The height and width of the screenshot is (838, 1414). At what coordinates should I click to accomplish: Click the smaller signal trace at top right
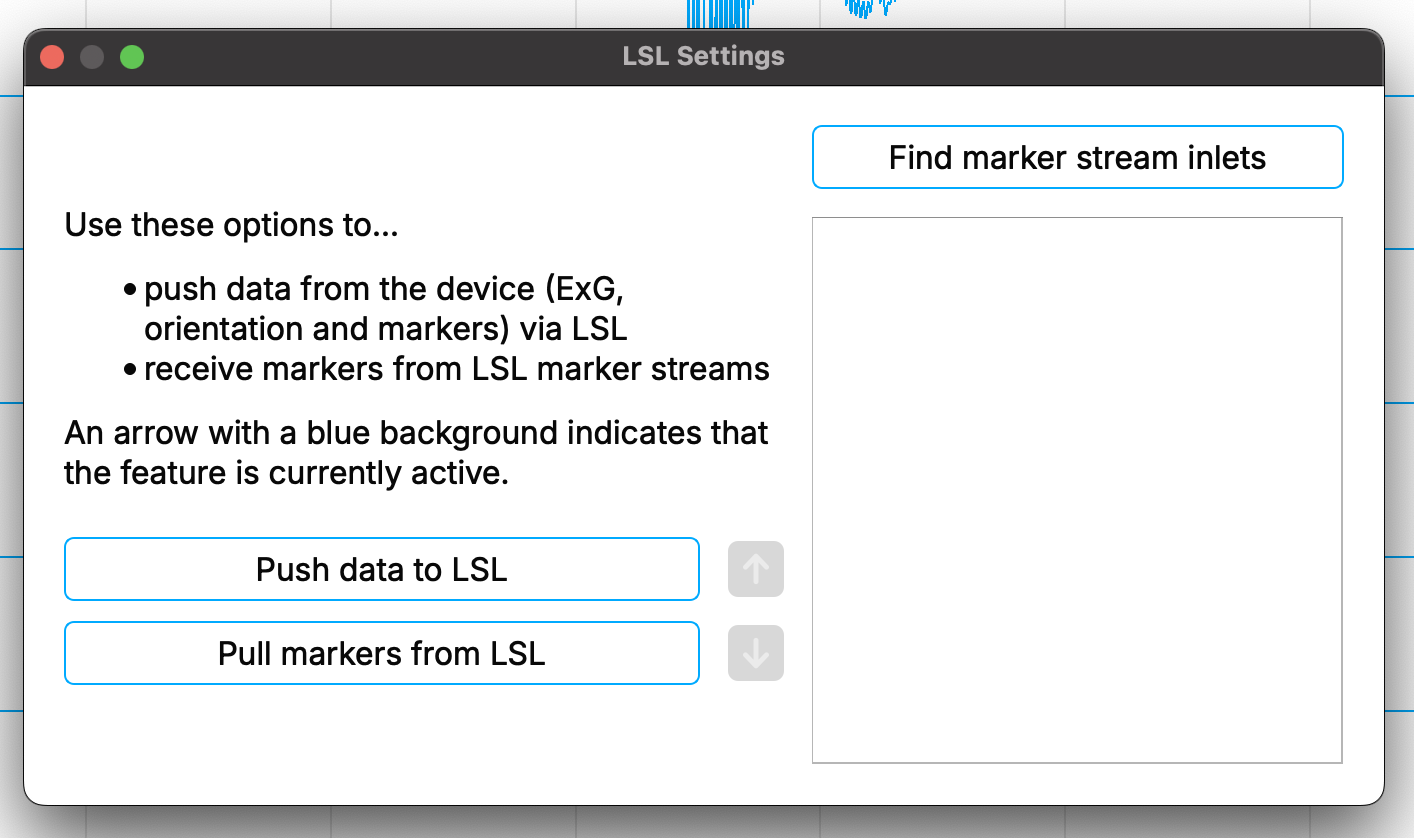pos(868,8)
